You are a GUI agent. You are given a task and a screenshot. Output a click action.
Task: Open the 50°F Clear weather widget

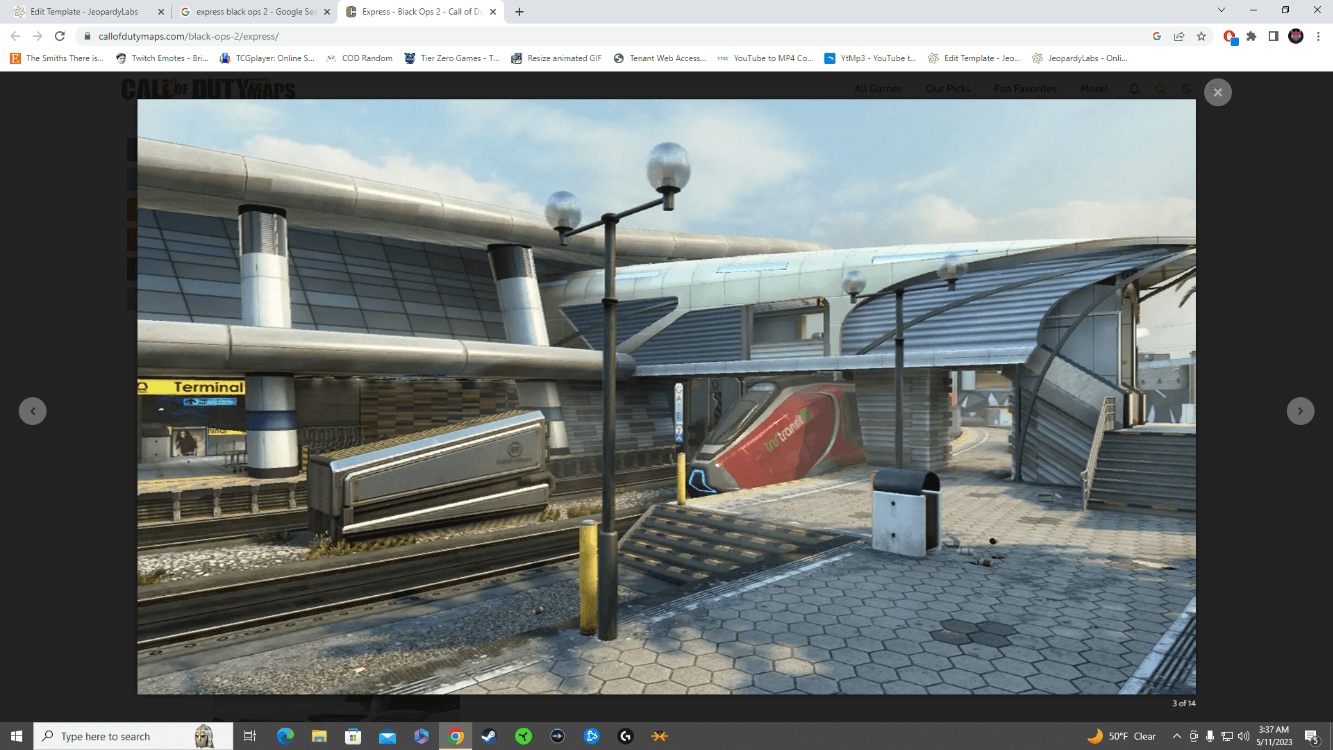click(1121, 736)
